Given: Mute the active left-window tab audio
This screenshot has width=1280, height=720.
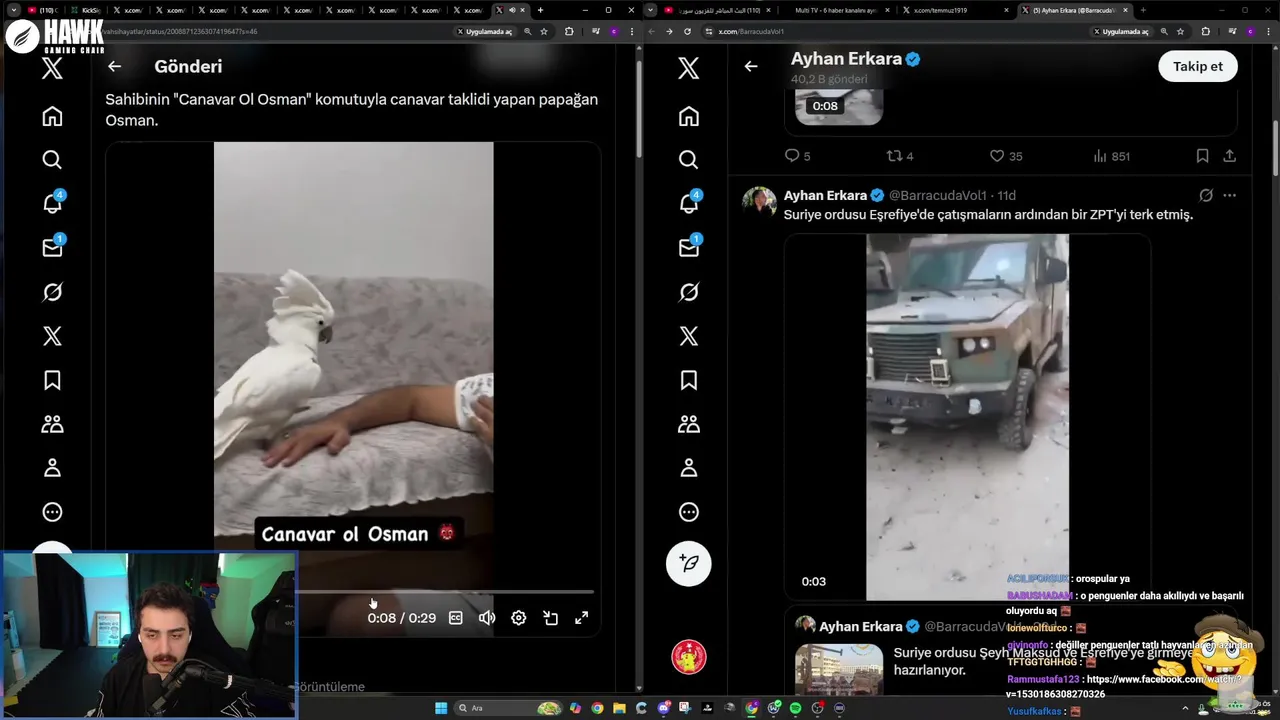Looking at the screenshot, I should [x=512, y=10].
